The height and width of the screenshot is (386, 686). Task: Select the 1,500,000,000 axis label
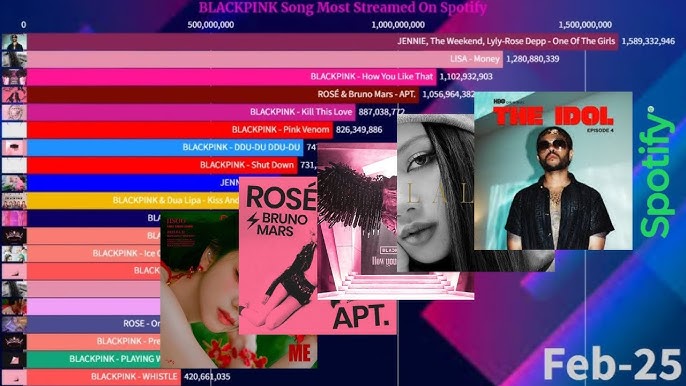[585, 25]
